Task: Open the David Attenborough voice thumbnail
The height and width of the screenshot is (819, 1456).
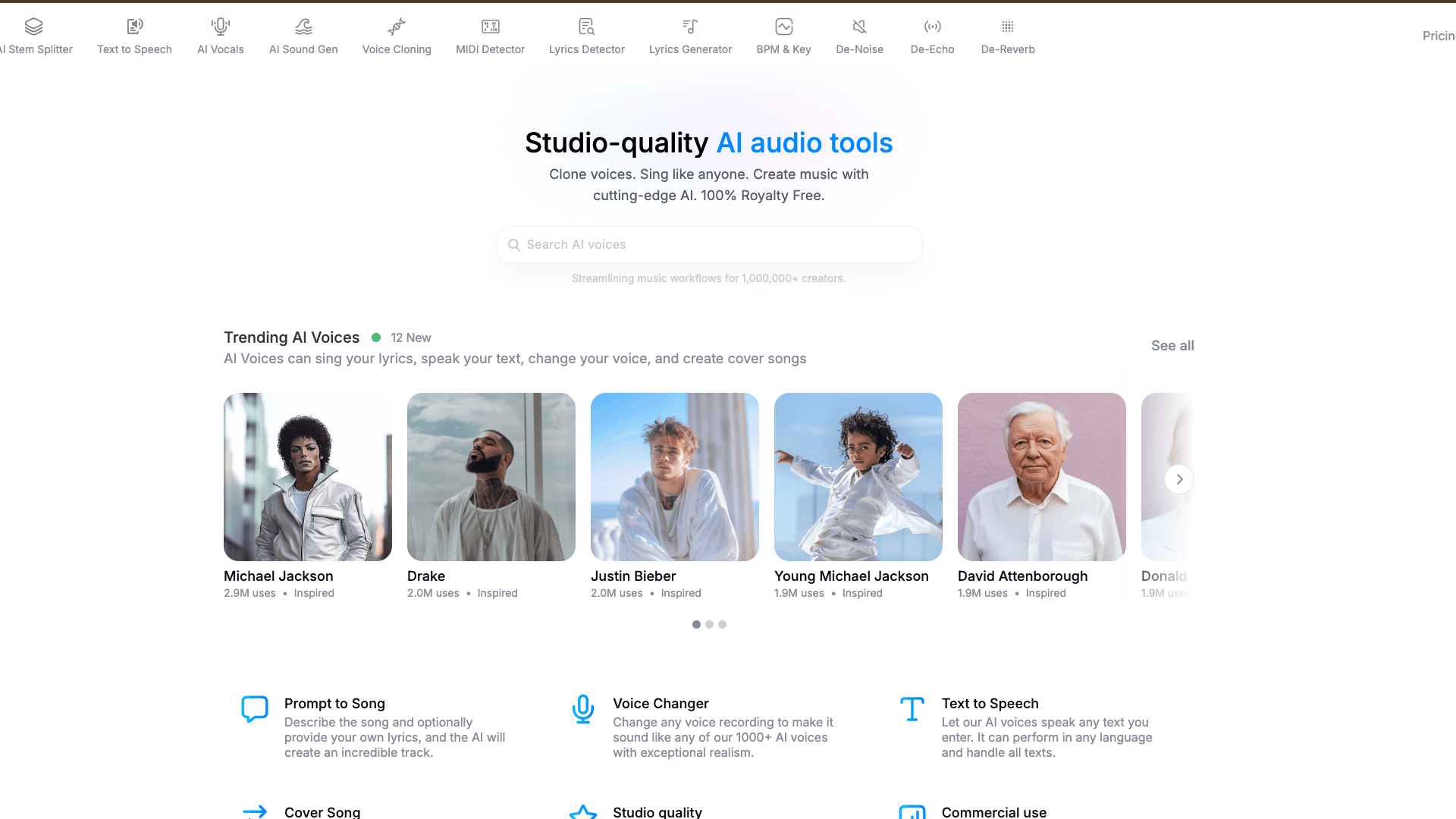Action: point(1041,477)
